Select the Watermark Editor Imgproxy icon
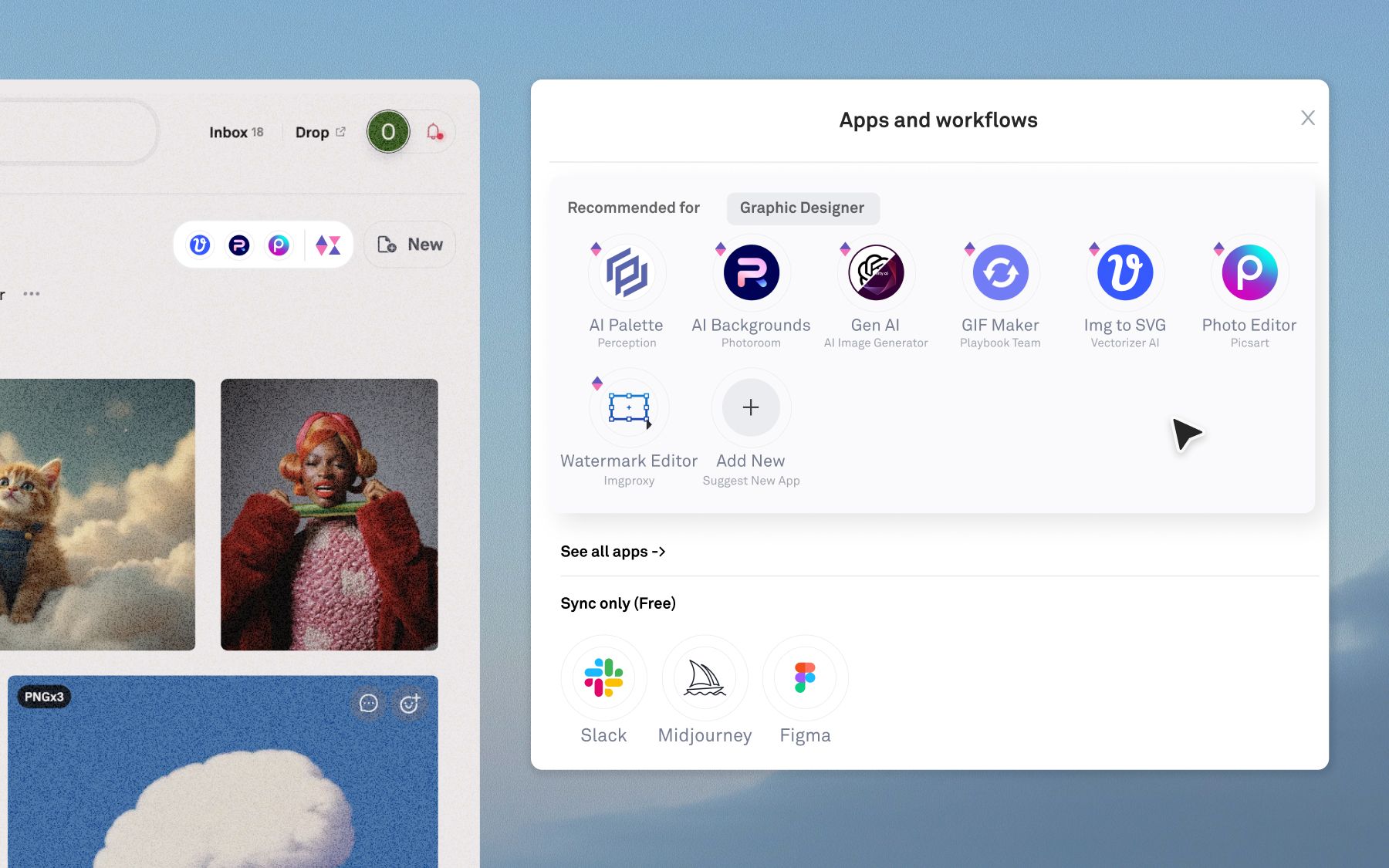The width and height of the screenshot is (1389, 868). tap(629, 407)
